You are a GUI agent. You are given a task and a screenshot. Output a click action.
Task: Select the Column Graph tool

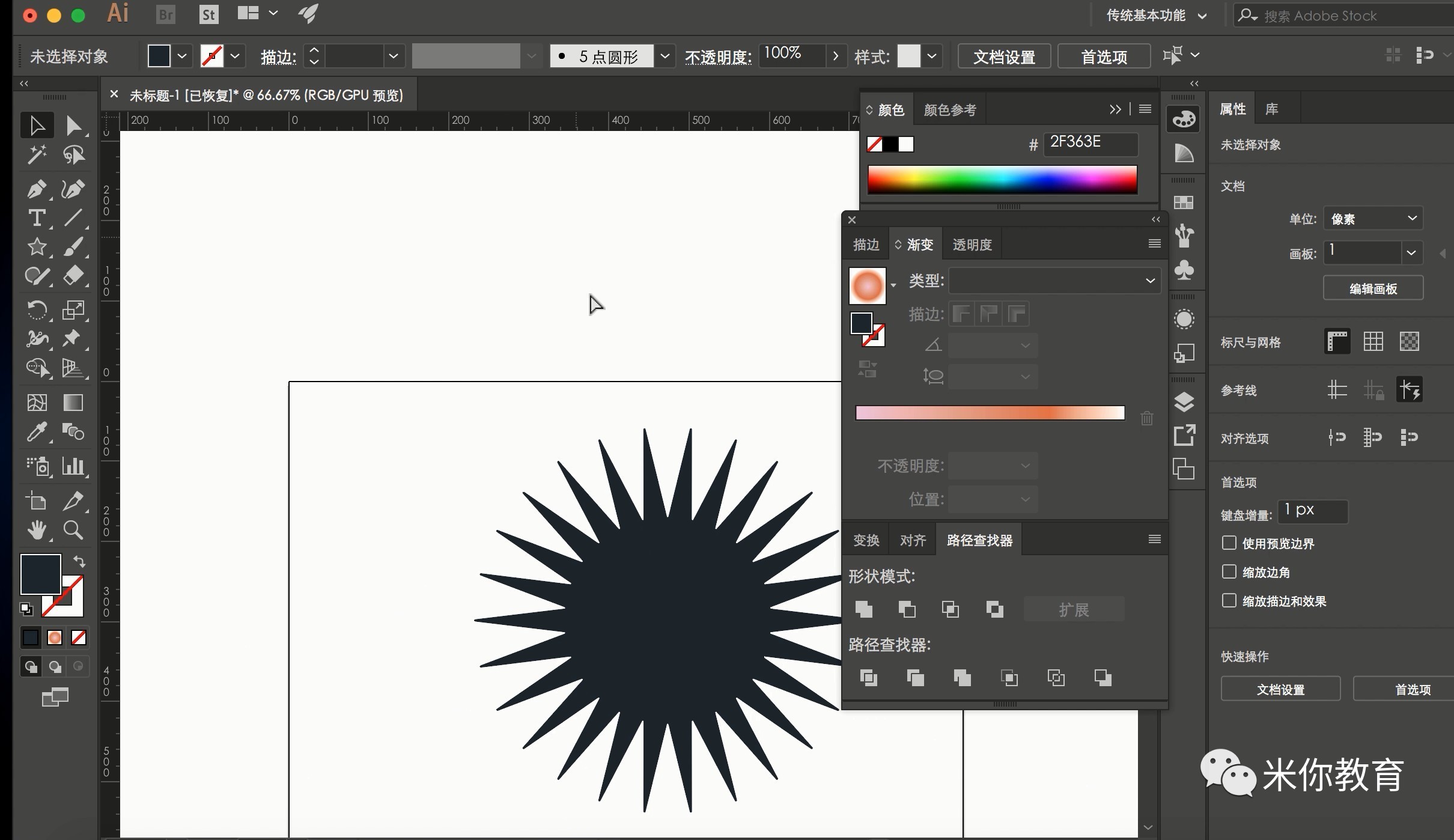click(x=73, y=466)
